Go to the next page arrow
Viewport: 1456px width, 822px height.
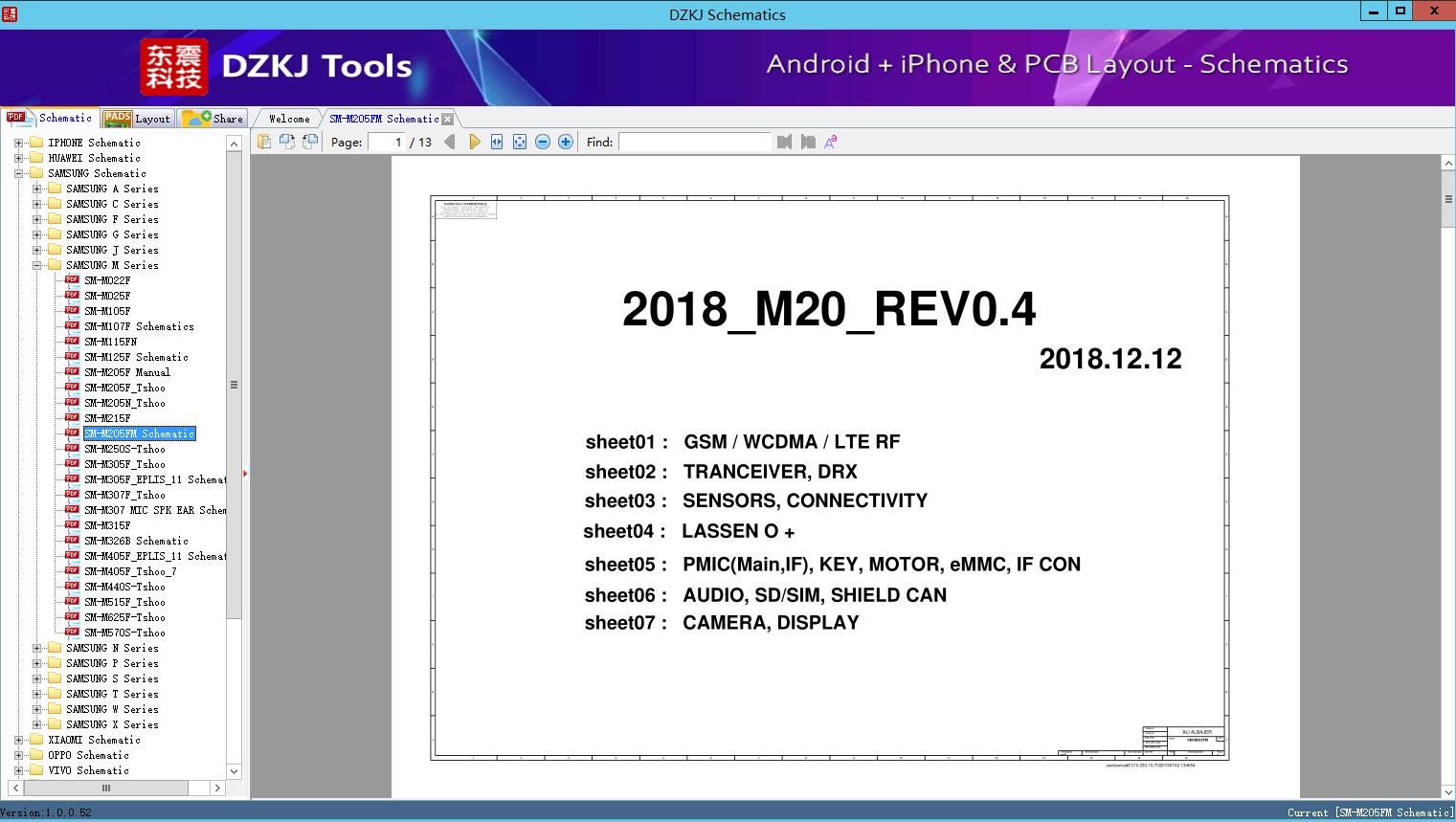point(474,142)
